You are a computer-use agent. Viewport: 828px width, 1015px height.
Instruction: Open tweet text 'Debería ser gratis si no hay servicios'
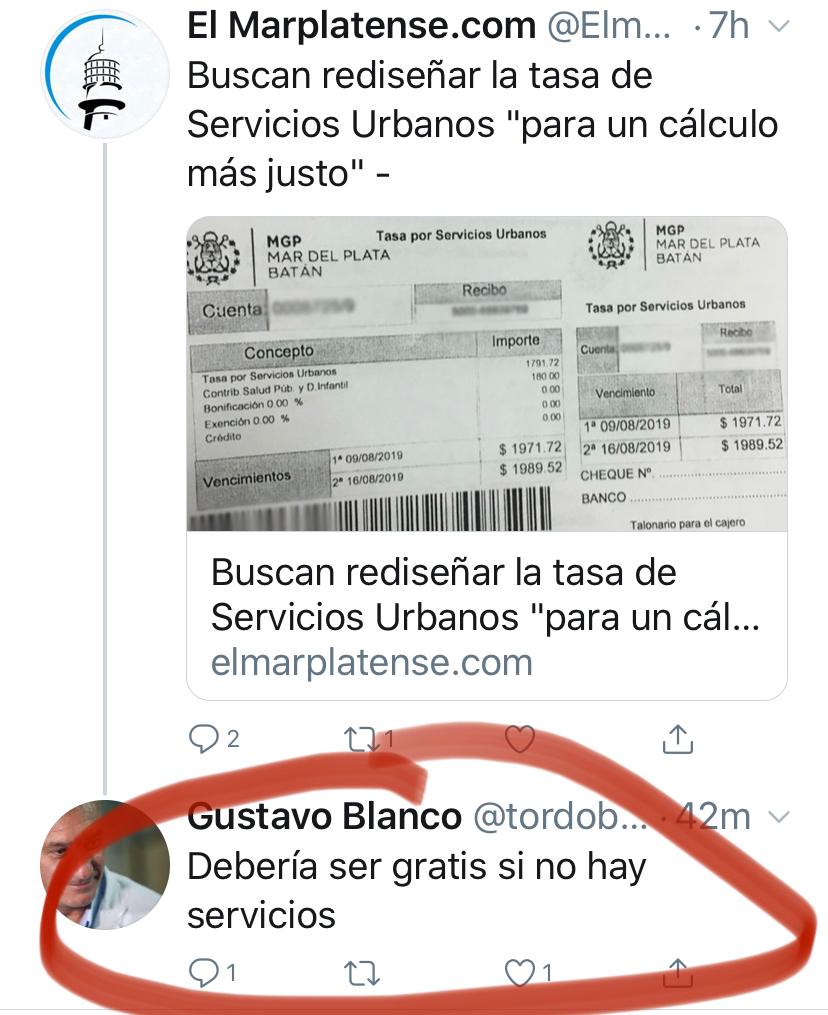pyautogui.click(x=416, y=891)
